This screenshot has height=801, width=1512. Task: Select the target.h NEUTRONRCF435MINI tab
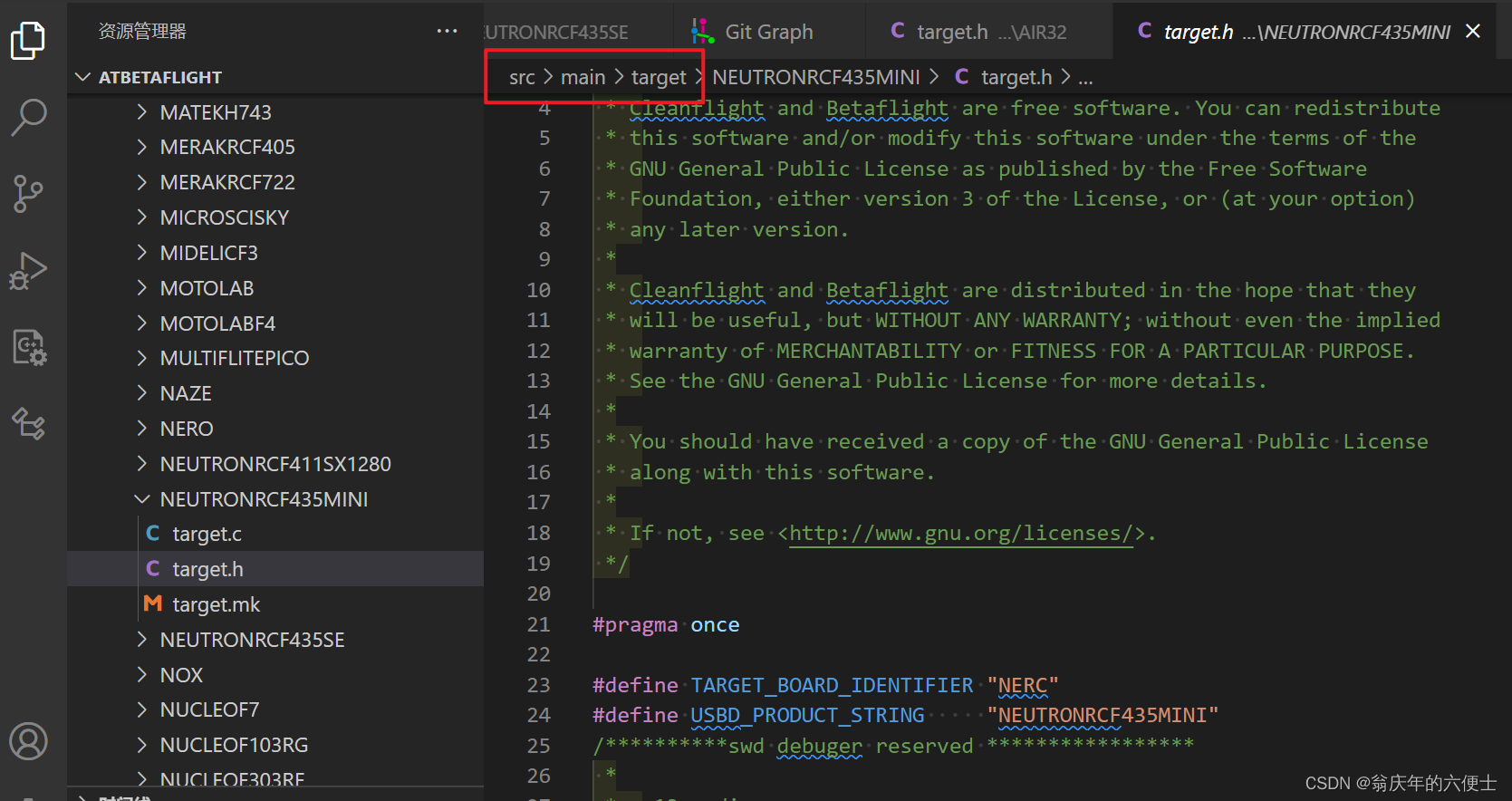1305,32
